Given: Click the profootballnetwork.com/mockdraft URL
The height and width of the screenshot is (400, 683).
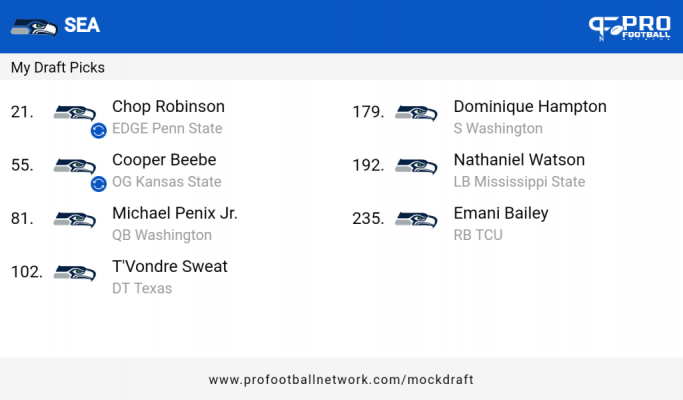Looking at the screenshot, I should pos(341,380).
